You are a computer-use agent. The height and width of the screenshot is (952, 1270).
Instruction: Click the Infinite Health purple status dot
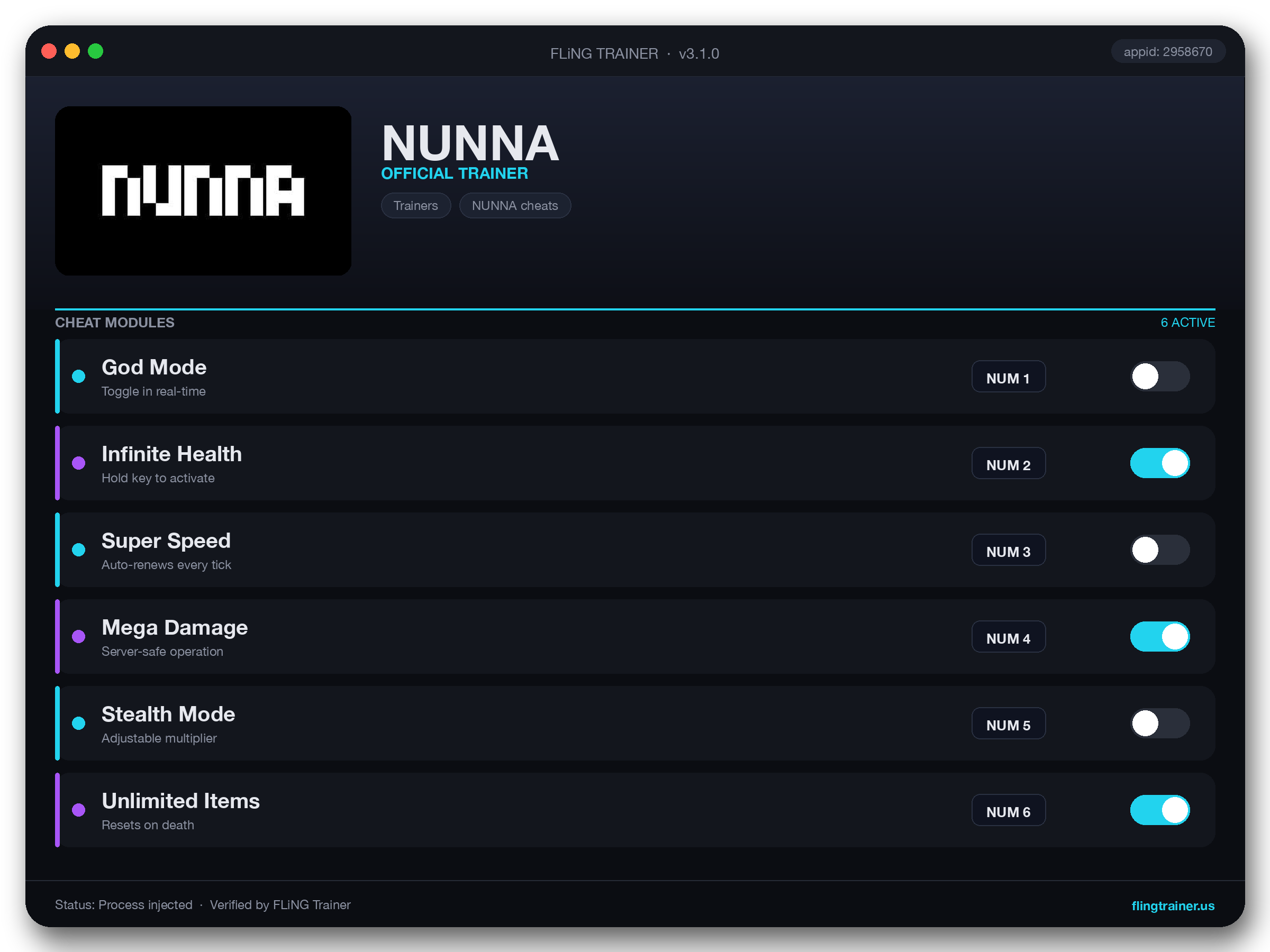[x=79, y=463]
